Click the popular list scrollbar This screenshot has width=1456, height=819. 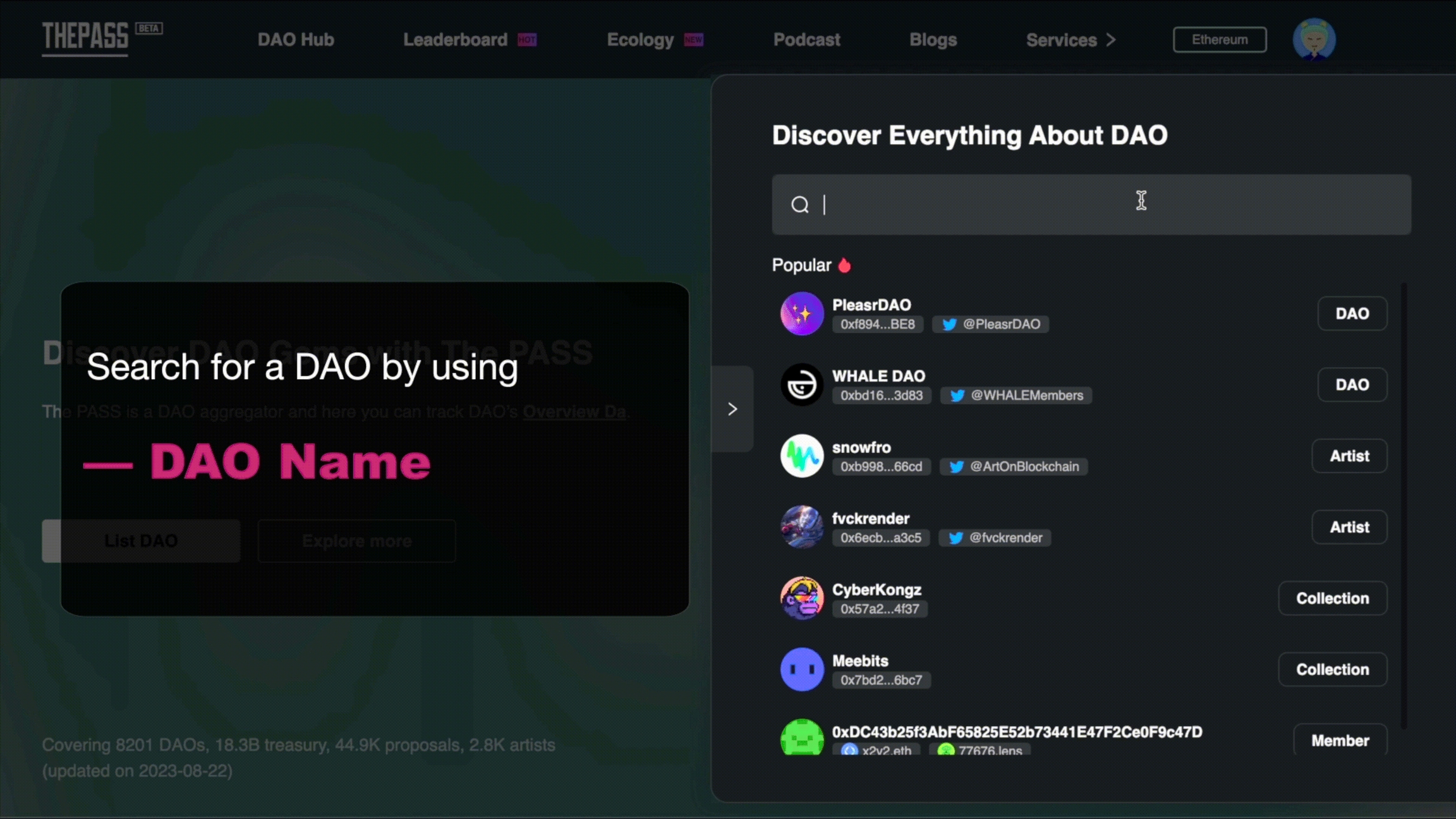(1403, 506)
